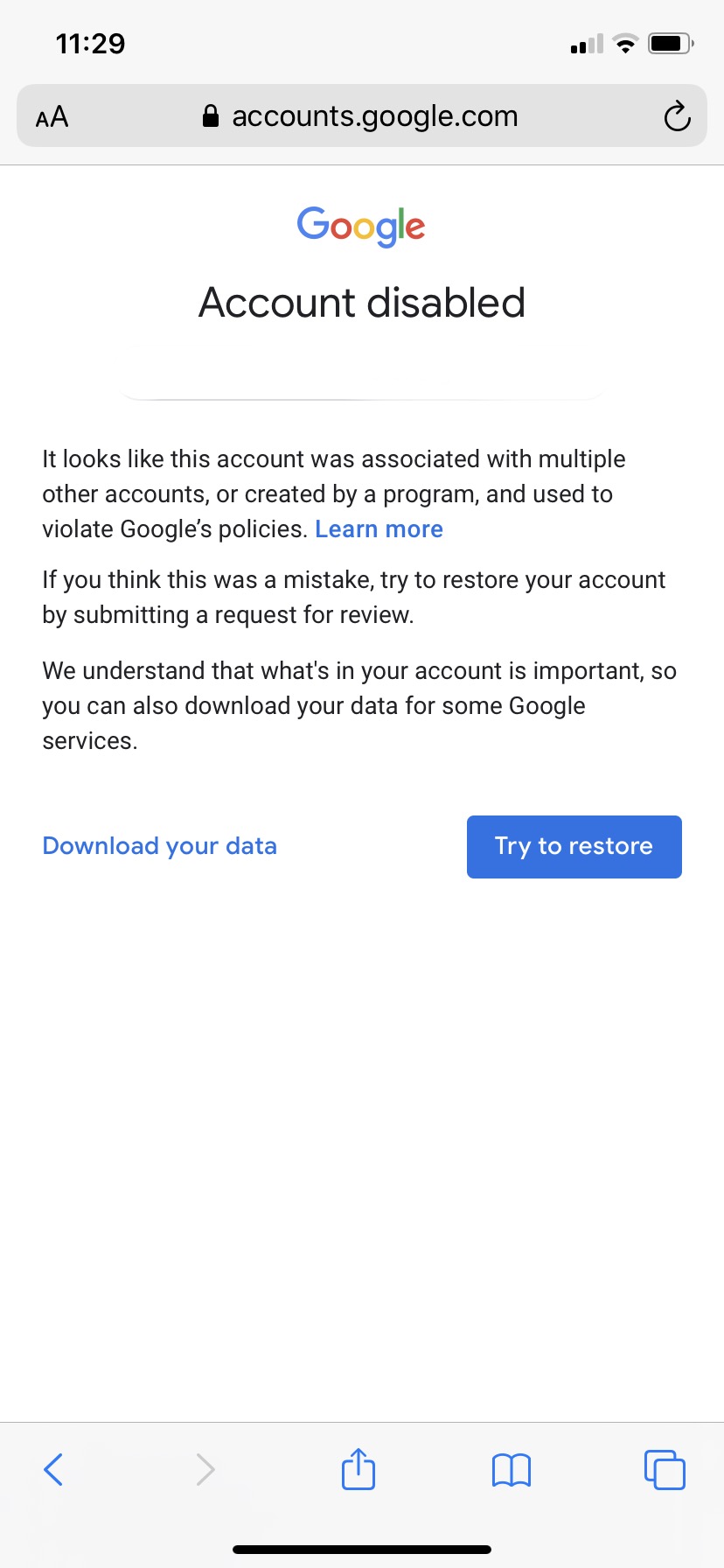Open the bookmarks book icon
Viewport: 724px width, 1568px height.
pos(512,1470)
